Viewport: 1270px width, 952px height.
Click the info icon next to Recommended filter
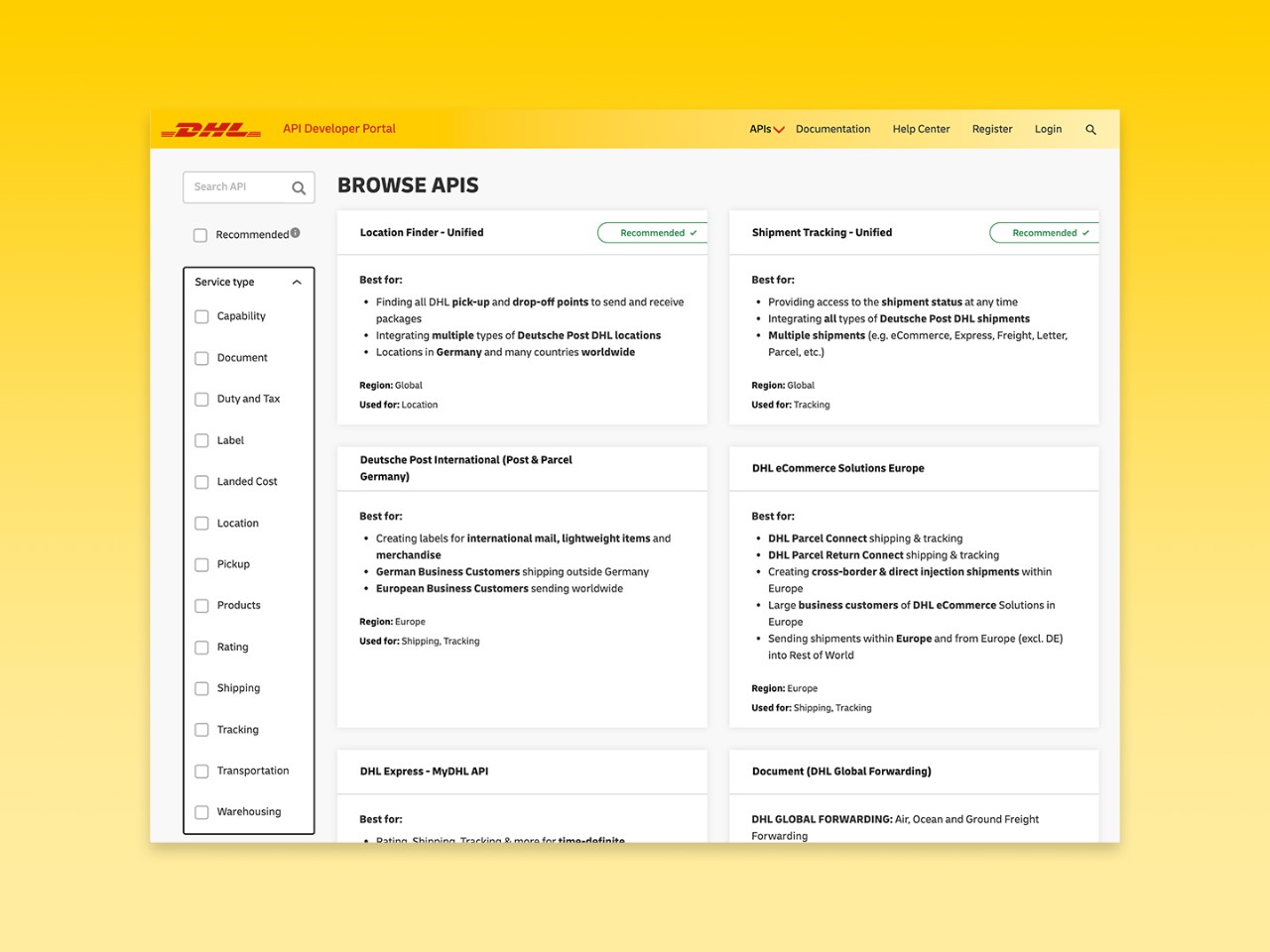coord(295,230)
